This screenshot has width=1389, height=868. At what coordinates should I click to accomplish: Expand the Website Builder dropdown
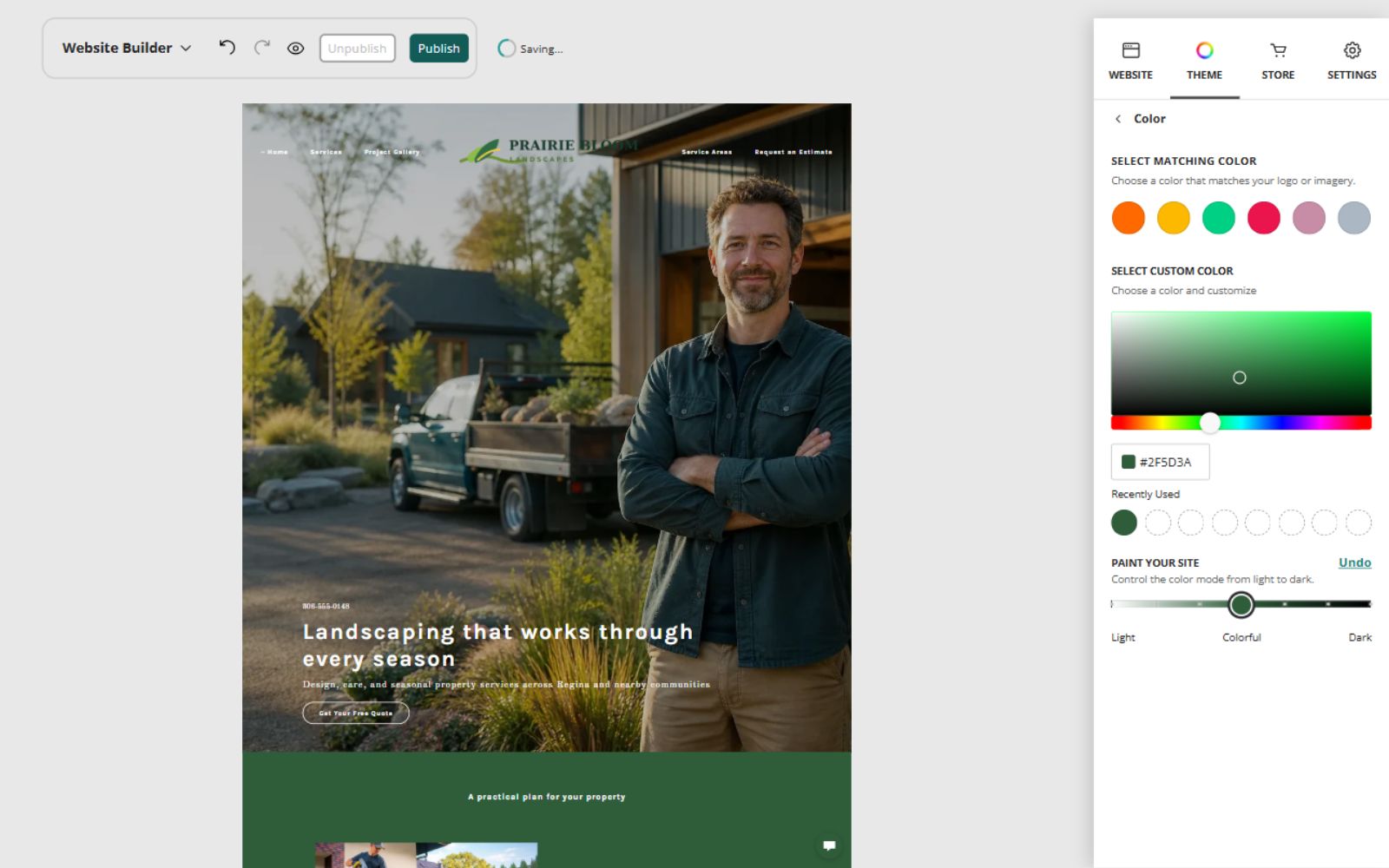127,48
